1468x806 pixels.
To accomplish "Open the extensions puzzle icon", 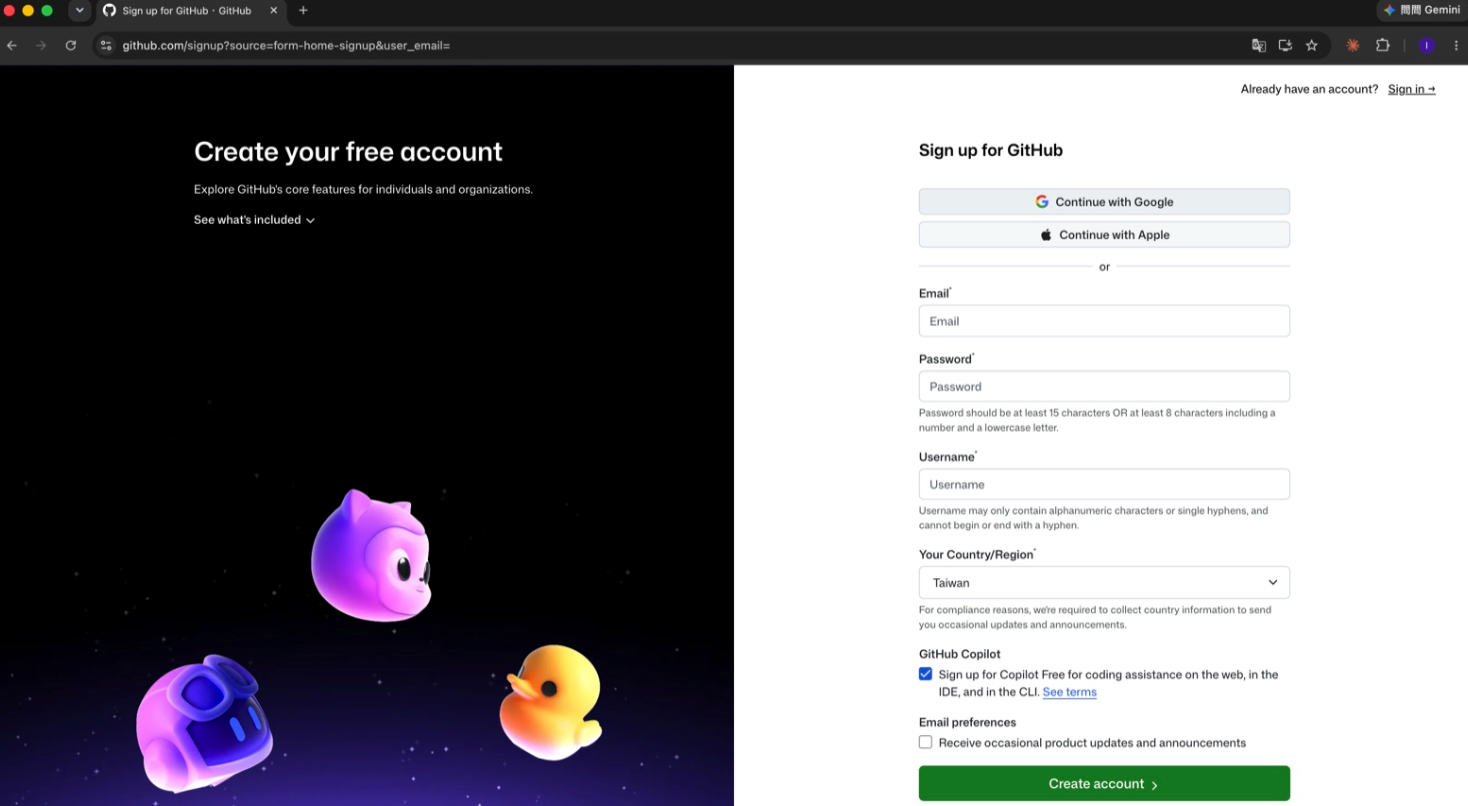I will pyautogui.click(x=1383, y=45).
